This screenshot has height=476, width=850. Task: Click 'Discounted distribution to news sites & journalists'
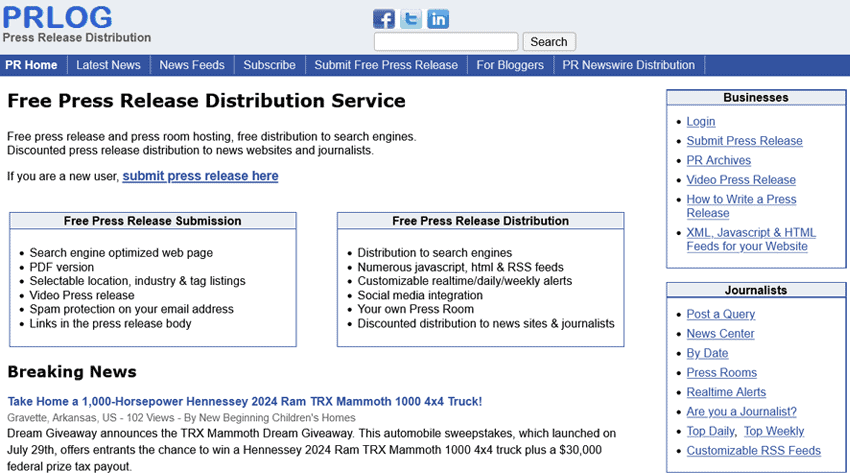click(486, 324)
